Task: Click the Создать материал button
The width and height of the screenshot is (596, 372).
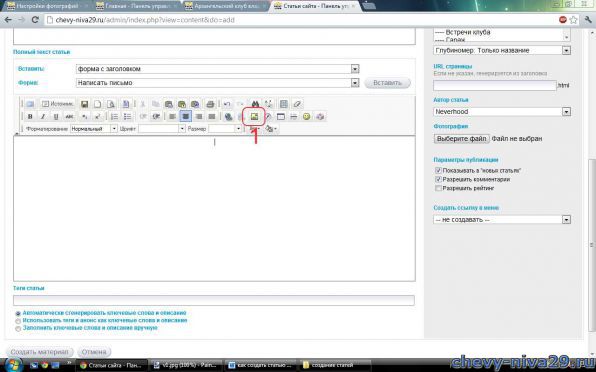Action: coord(40,352)
